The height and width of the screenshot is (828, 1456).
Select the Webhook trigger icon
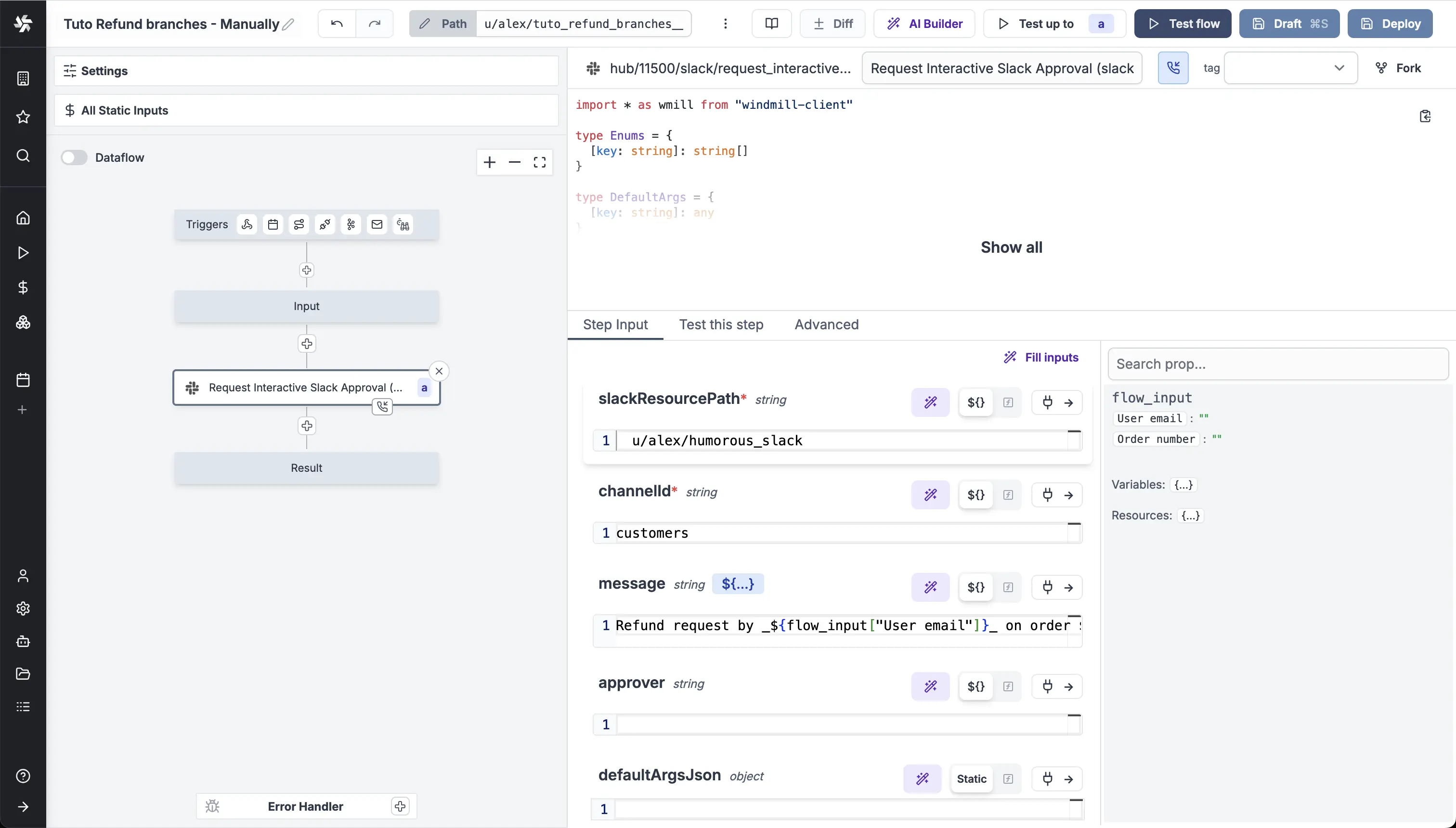point(247,224)
